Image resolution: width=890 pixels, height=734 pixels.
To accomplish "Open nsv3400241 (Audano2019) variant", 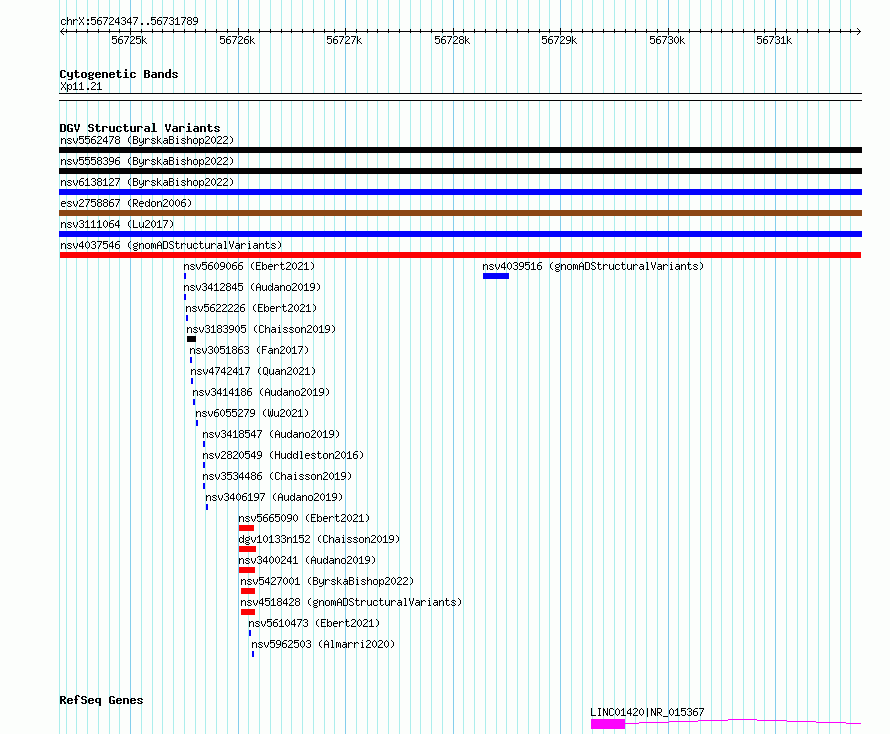I will pyautogui.click(x=307, y=560).
